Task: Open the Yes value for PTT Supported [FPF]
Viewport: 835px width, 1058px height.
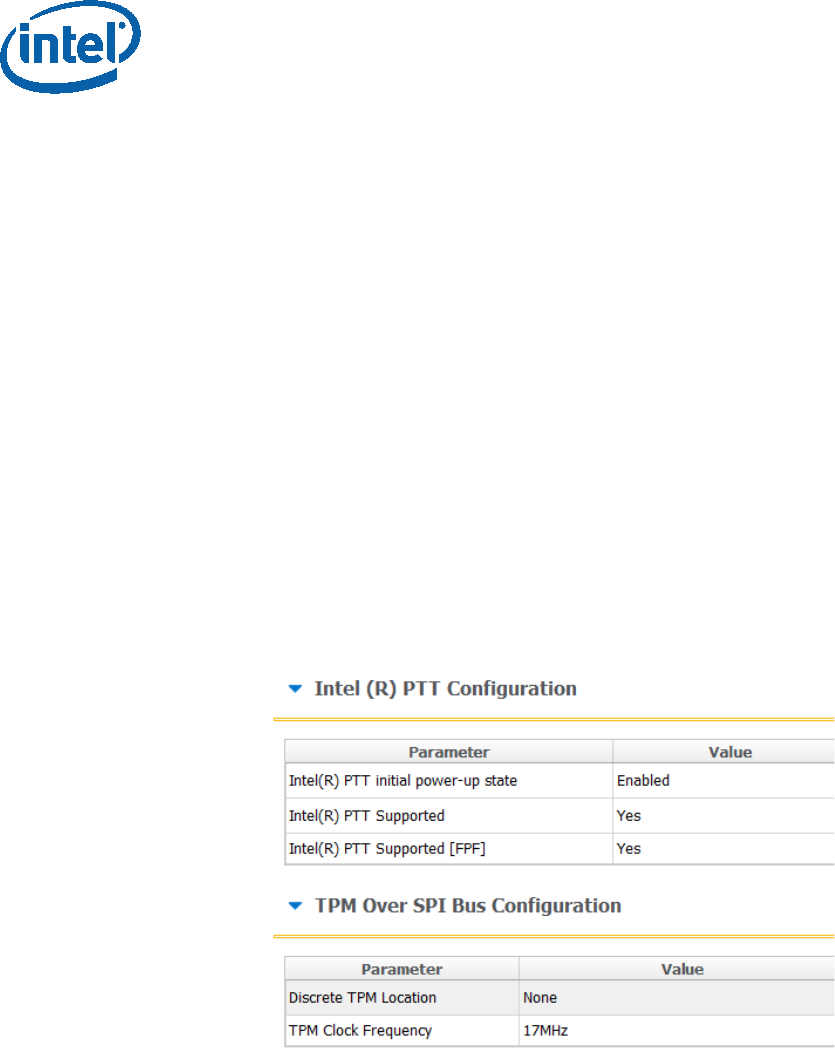Action: point(724,849)
